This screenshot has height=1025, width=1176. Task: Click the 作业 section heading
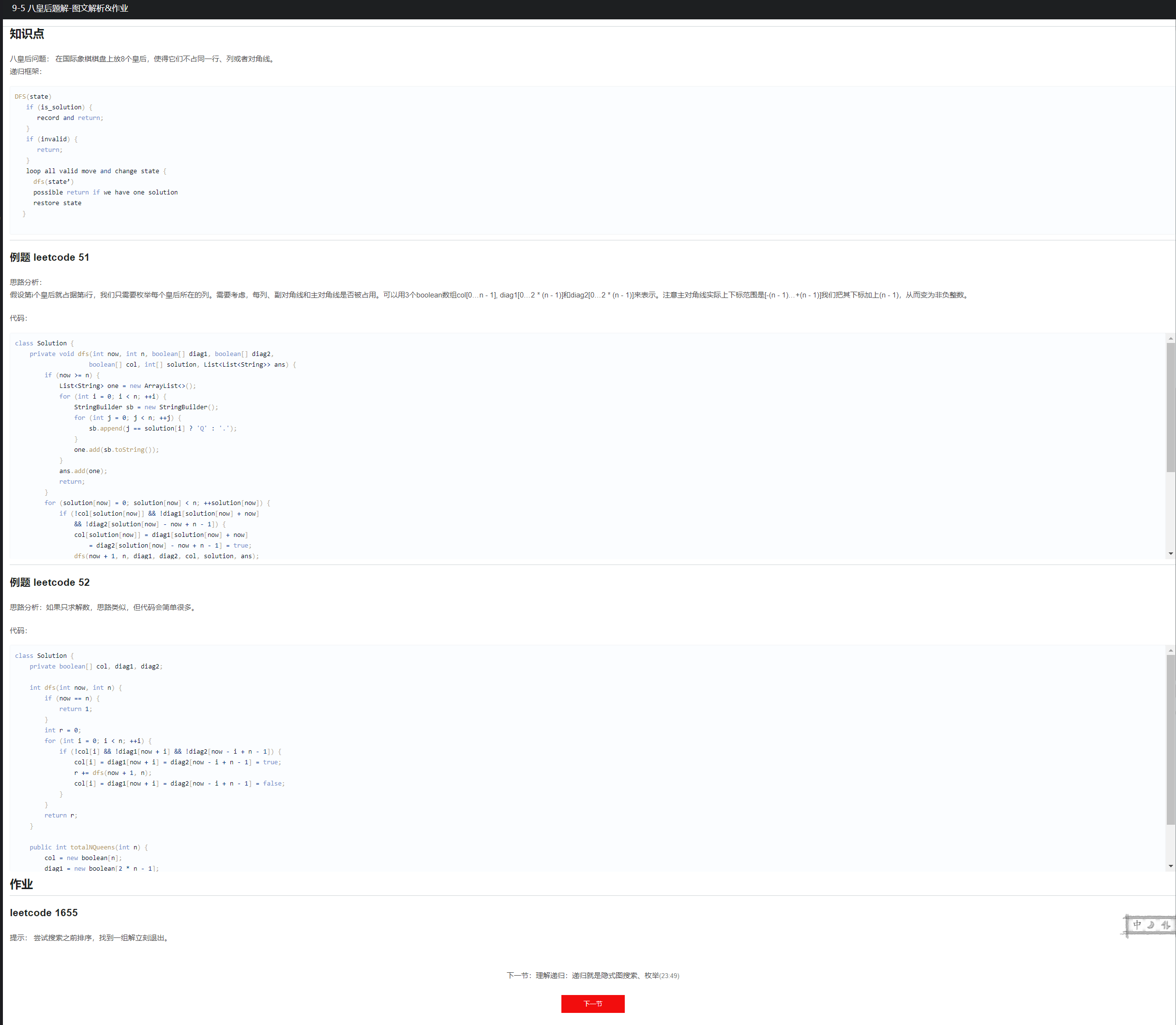[21, 884]
